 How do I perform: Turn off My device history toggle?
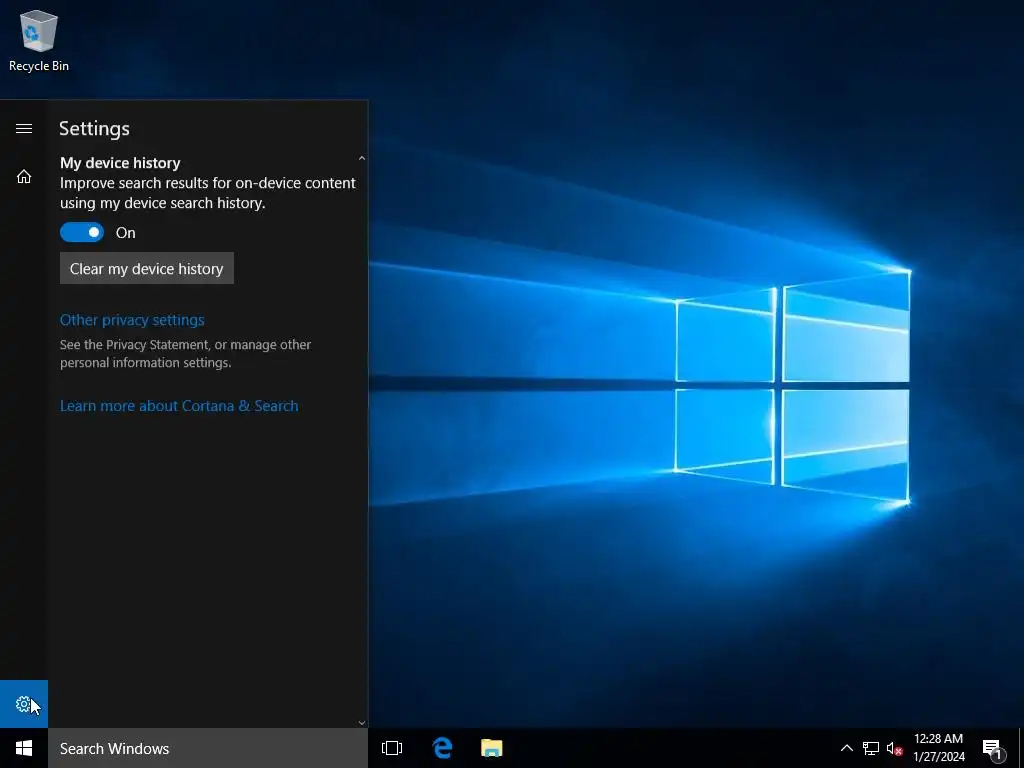82,232
